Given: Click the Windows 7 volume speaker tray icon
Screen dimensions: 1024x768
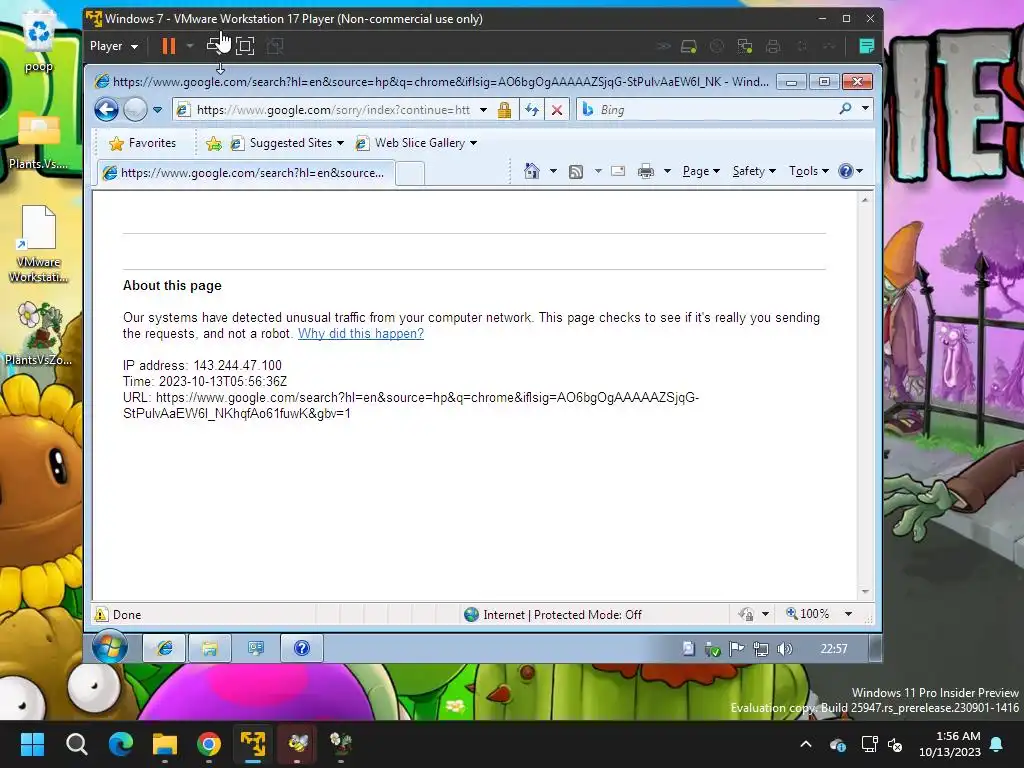Looking at the screenshot, I should 784,648.
